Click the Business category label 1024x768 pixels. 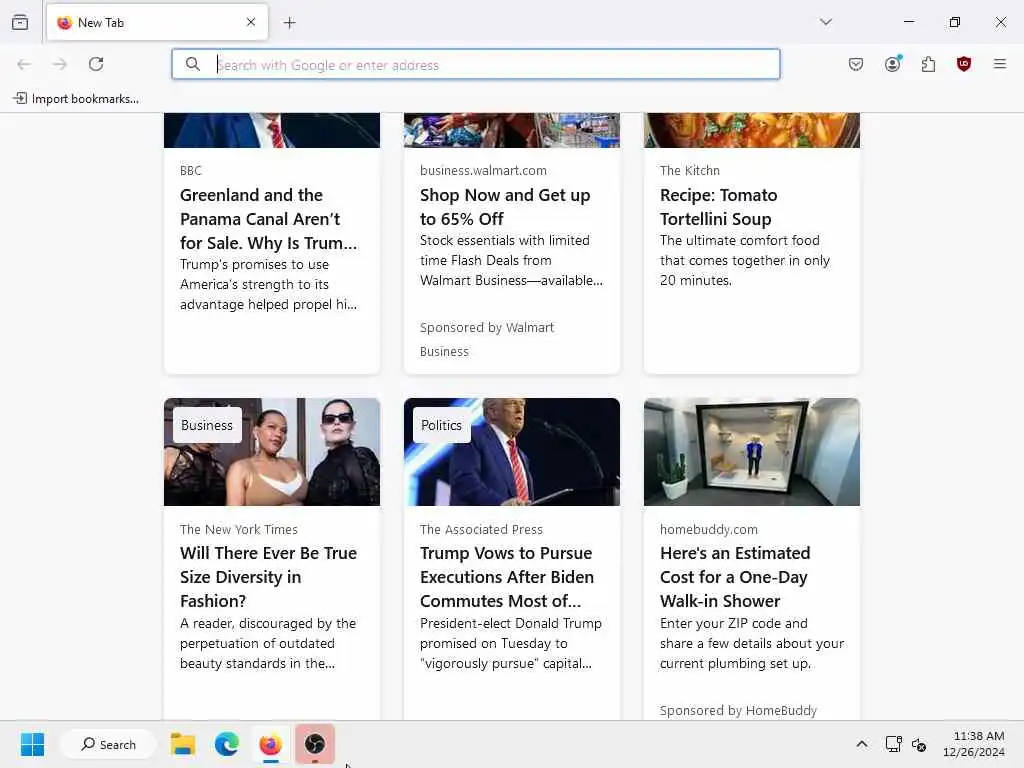(x=207, y=425)
